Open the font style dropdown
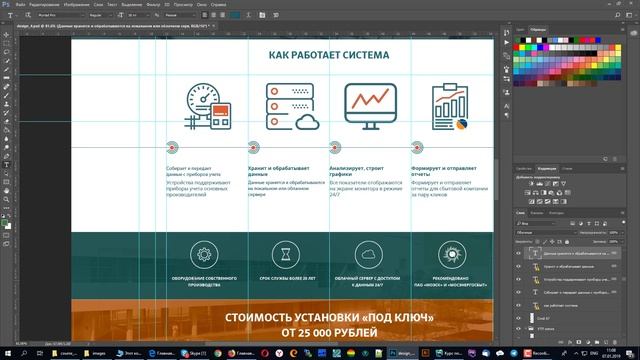 tap(100, 15)
